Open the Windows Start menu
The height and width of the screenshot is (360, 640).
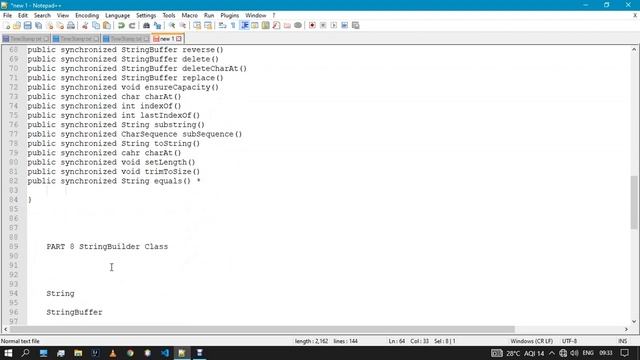(8, 353)
